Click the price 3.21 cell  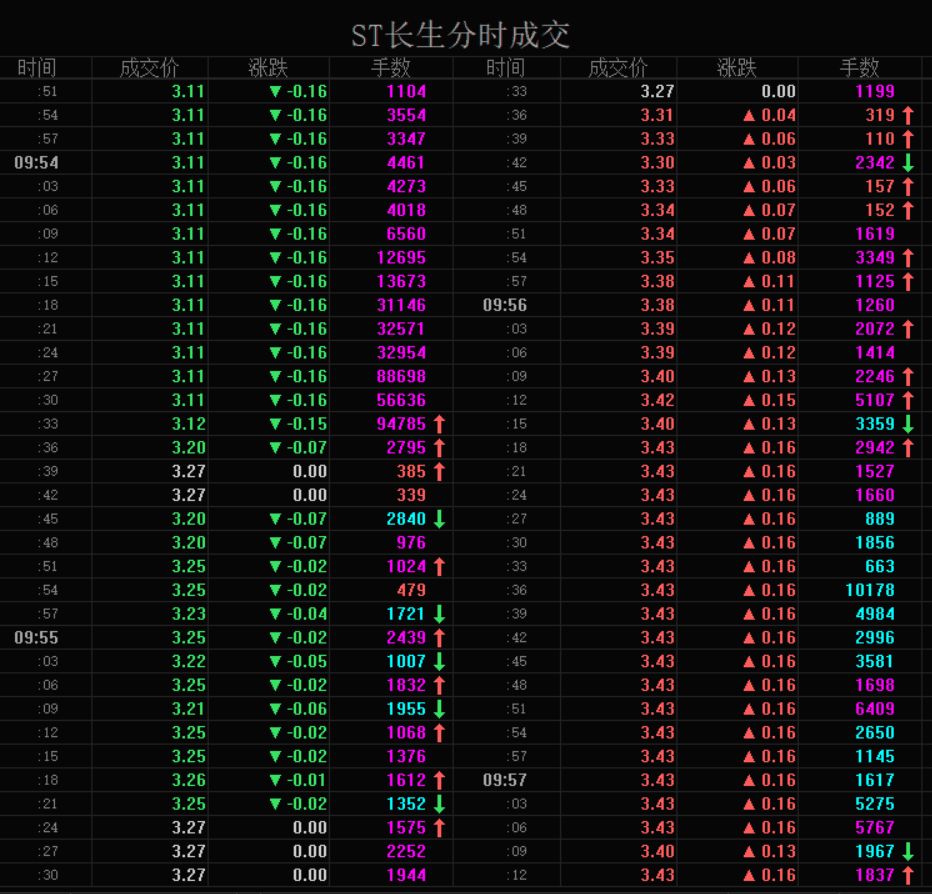tap(188, 709)
